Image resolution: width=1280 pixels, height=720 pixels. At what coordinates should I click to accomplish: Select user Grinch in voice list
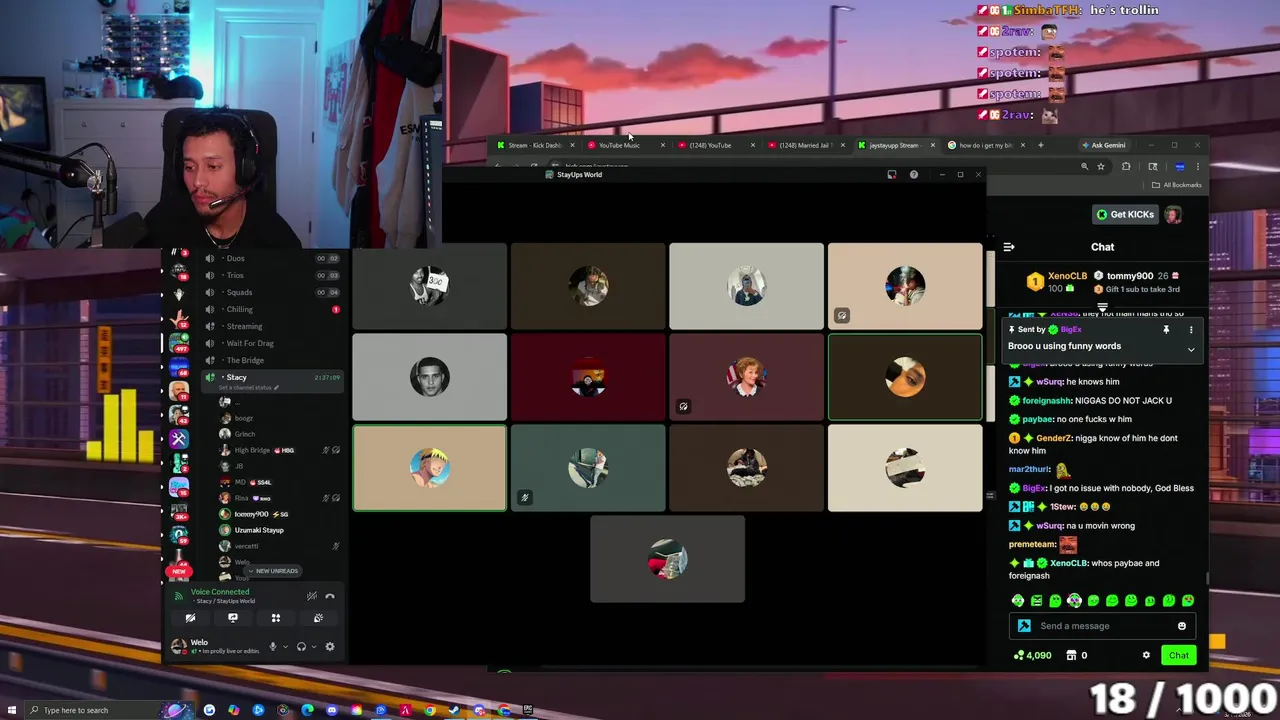point(280,434)
